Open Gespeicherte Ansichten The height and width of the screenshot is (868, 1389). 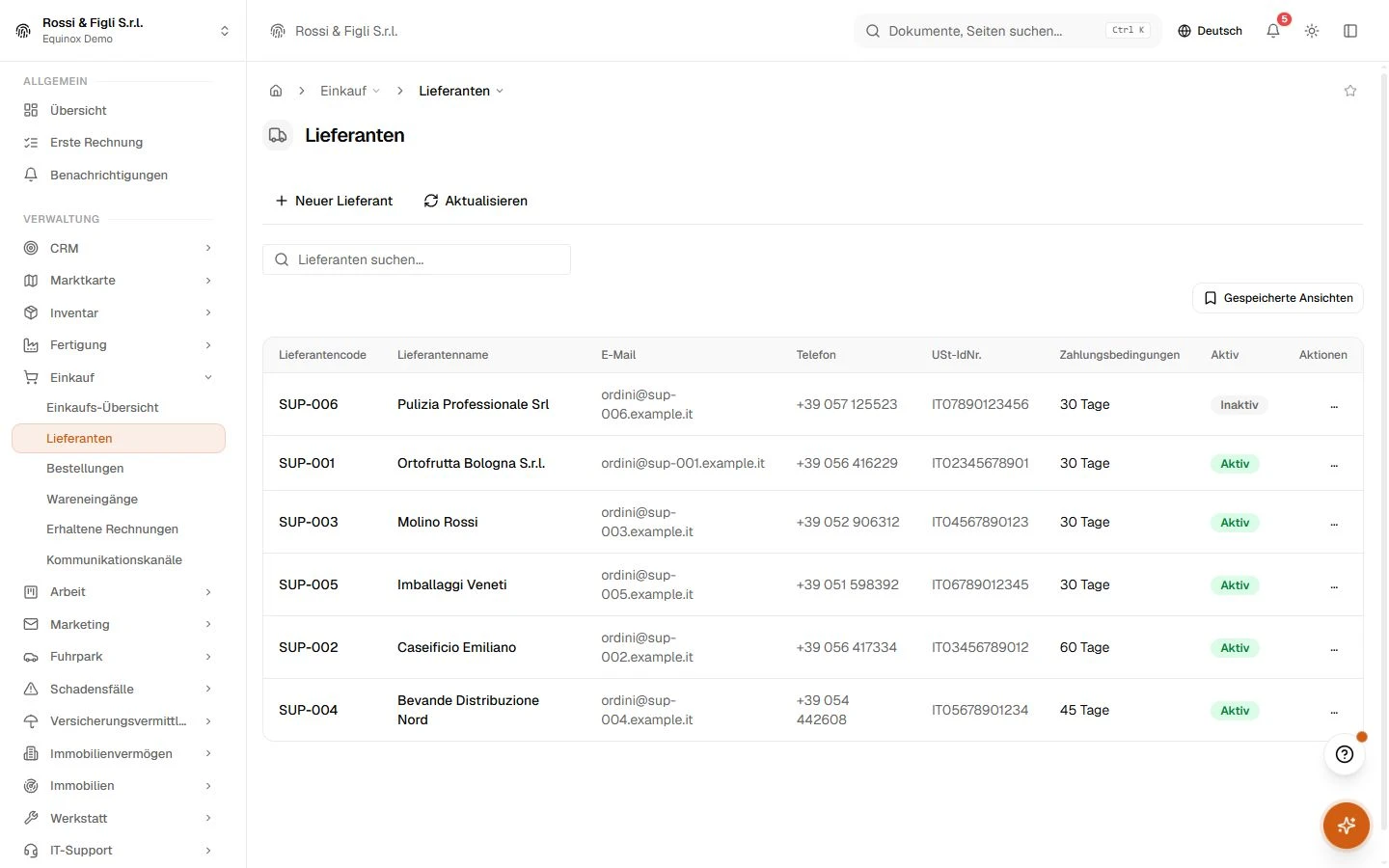tap(1278, 298)
